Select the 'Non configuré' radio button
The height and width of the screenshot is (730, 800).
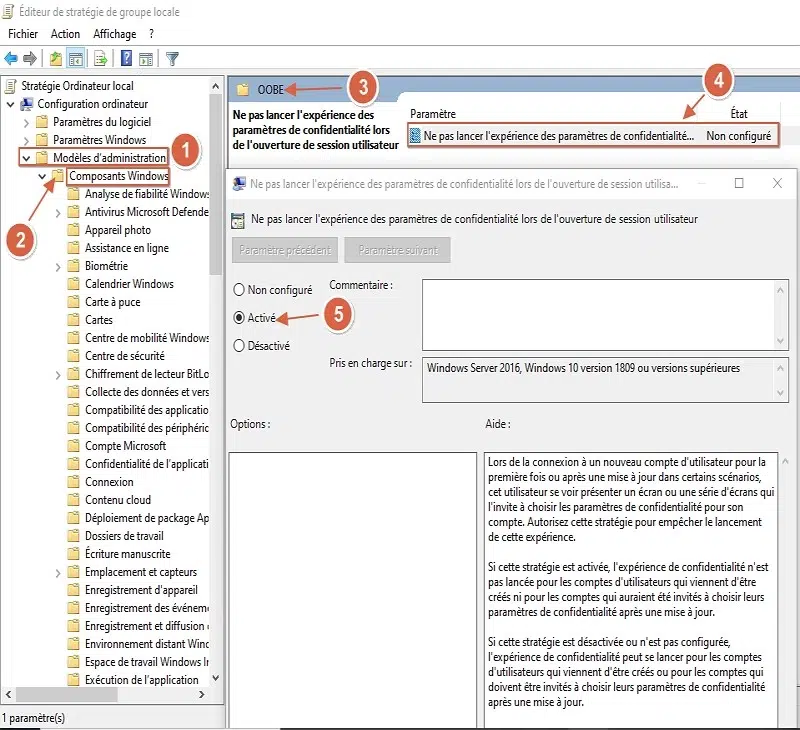(238, 290)
